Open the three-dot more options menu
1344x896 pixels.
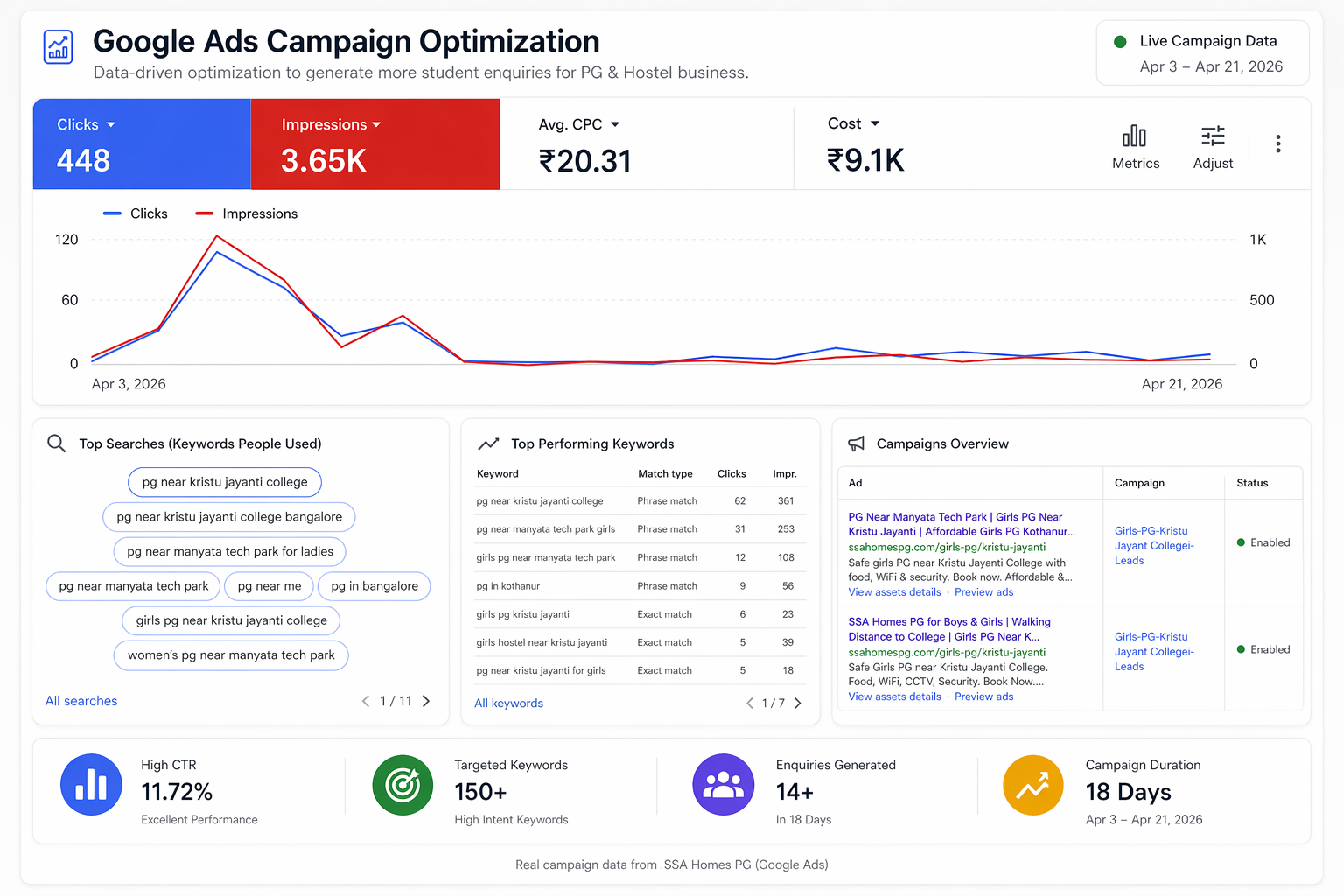(x=1278, y=143)
